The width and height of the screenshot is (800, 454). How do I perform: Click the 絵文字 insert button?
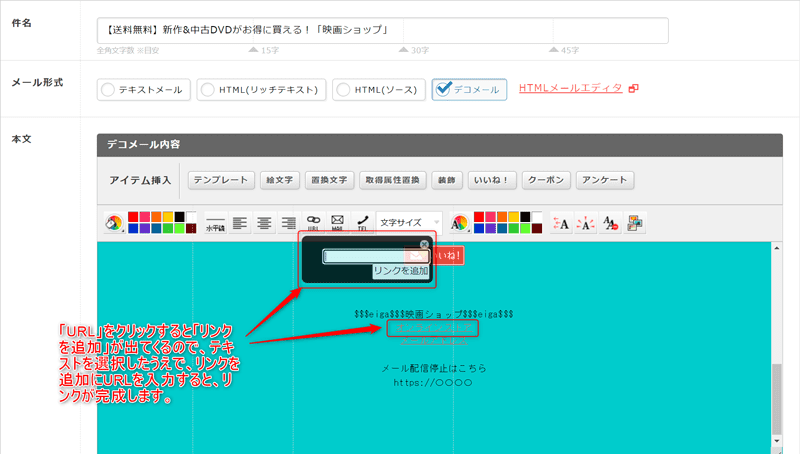point(280,180)
